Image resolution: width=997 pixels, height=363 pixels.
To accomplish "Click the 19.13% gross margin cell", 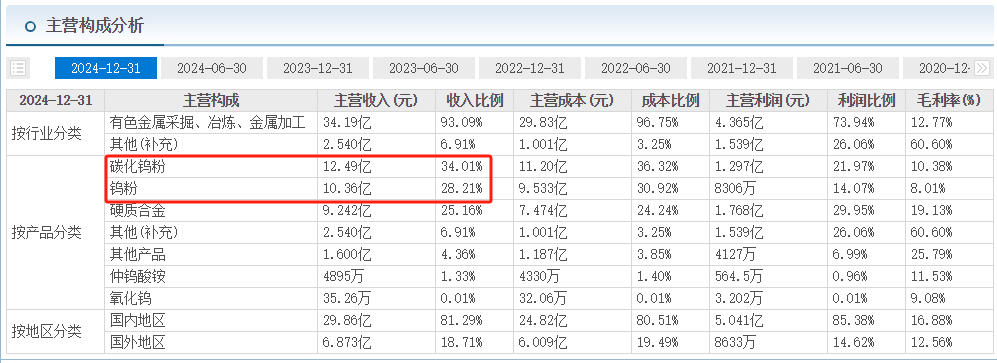I will click(931, 210).
